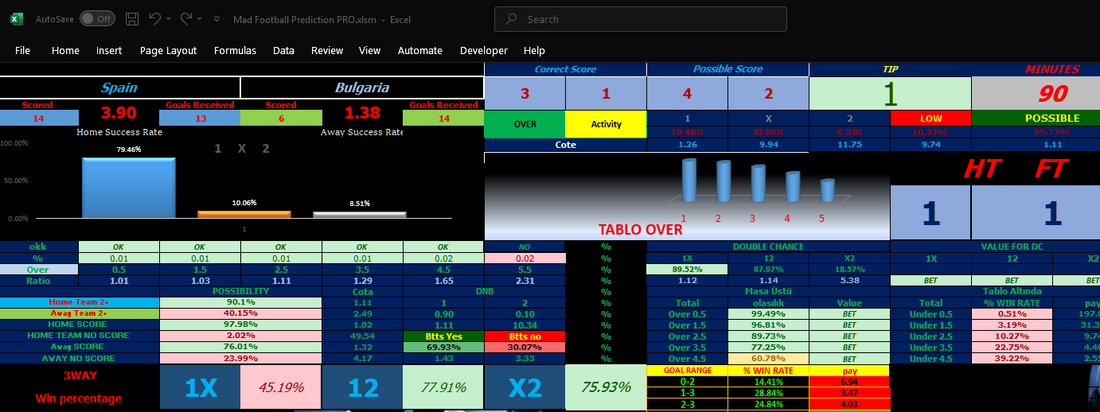Open the Data ribbon tab

283,51
